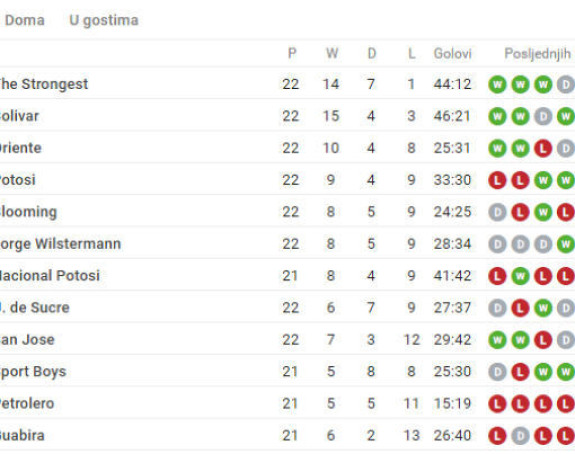Image resolution: width=575 pixels, height=454 pixels.
Task: Sort by the P matches column
Action: click(292, 54)
